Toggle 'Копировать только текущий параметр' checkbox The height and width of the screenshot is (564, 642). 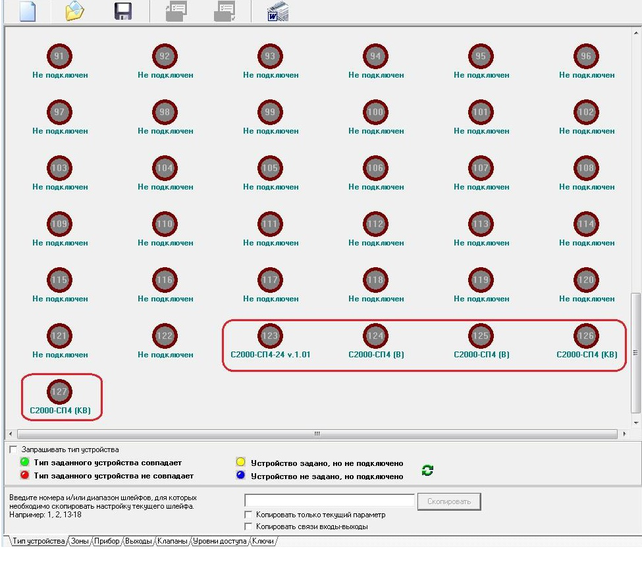[x=248, y=514]
